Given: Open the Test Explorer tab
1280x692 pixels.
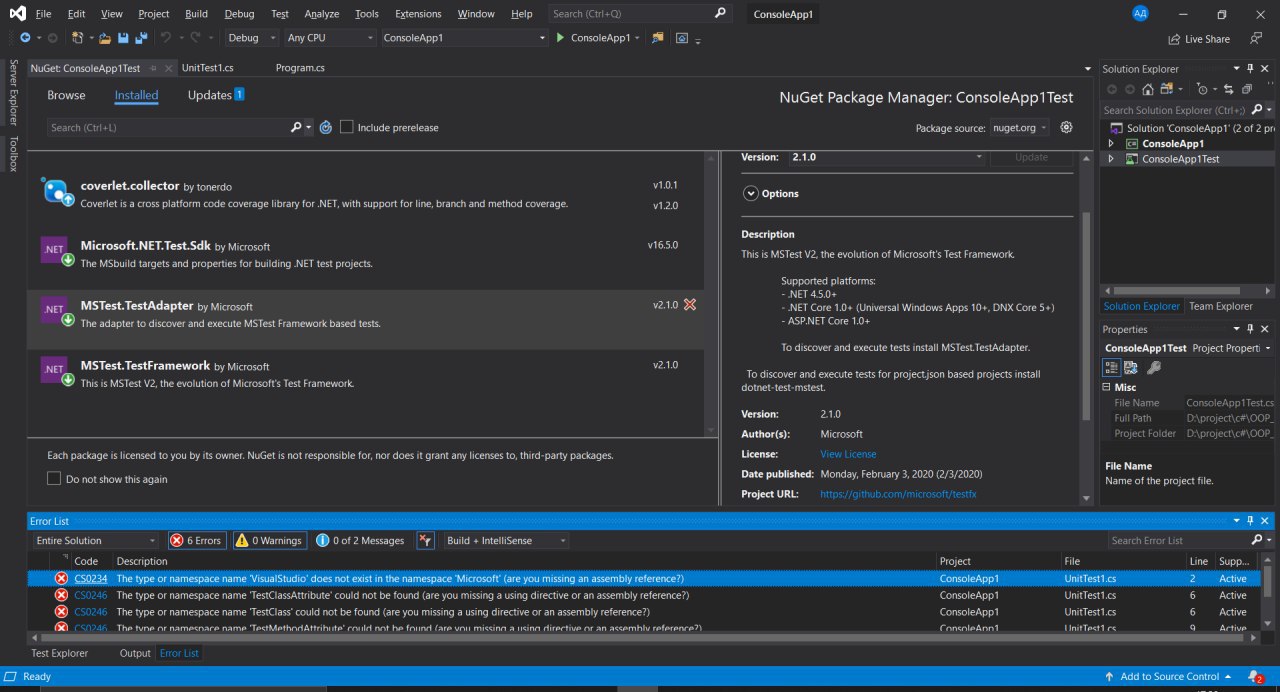Looking at the screenshot, I should pos(60,653).
